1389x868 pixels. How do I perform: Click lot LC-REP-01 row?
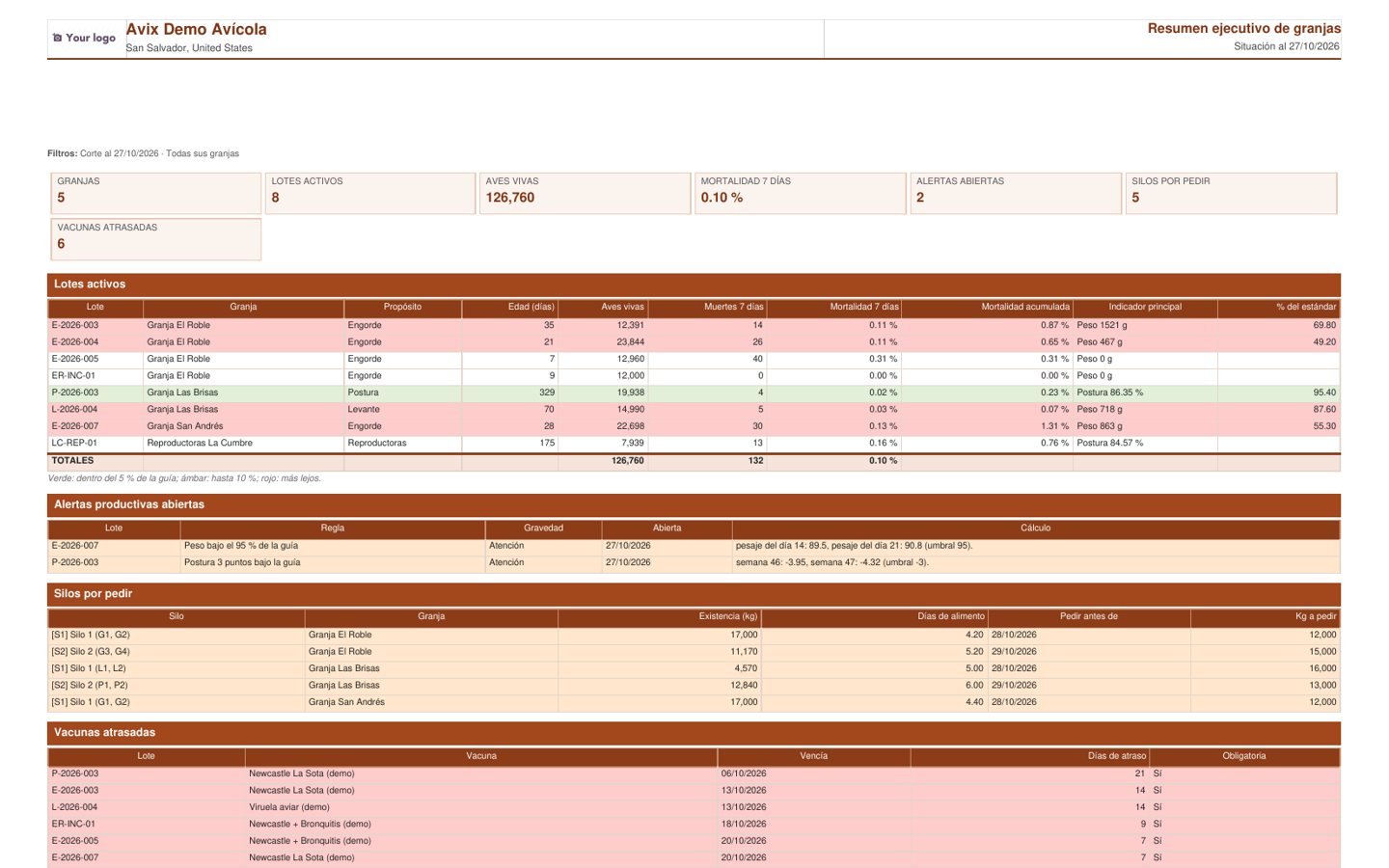point(694,444)
